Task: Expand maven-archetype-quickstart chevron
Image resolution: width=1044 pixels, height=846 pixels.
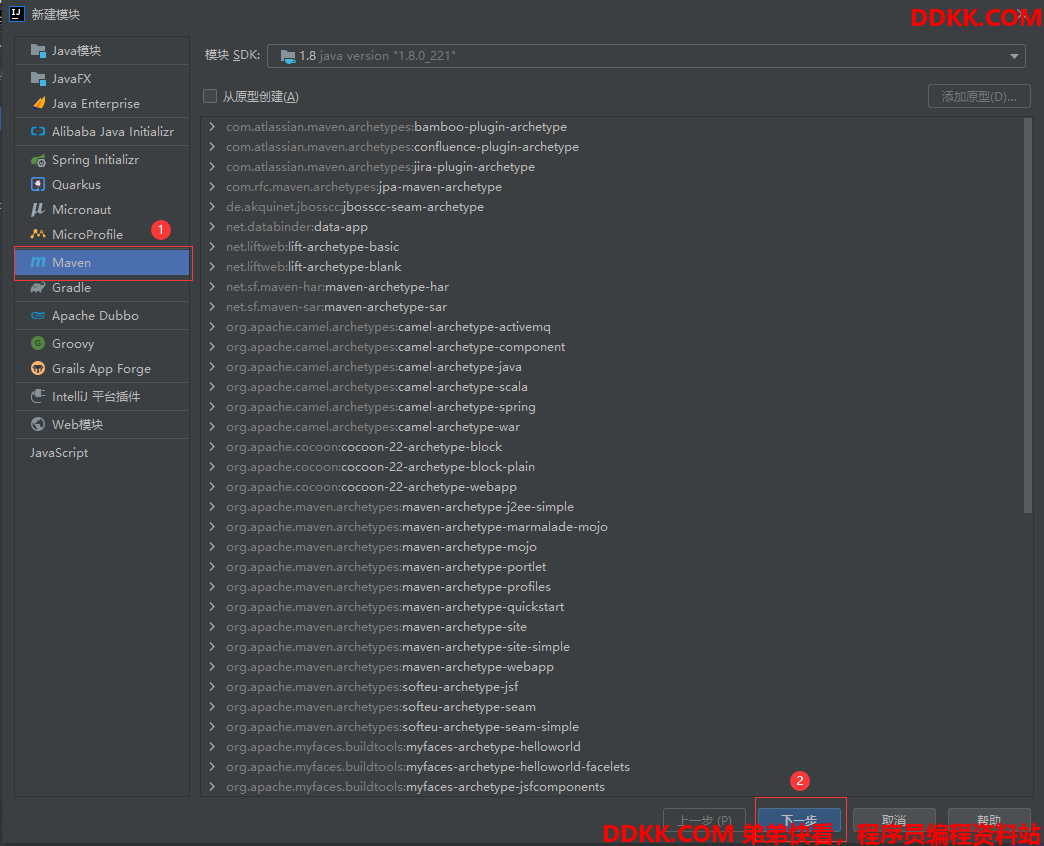Action: coord(212,606)
